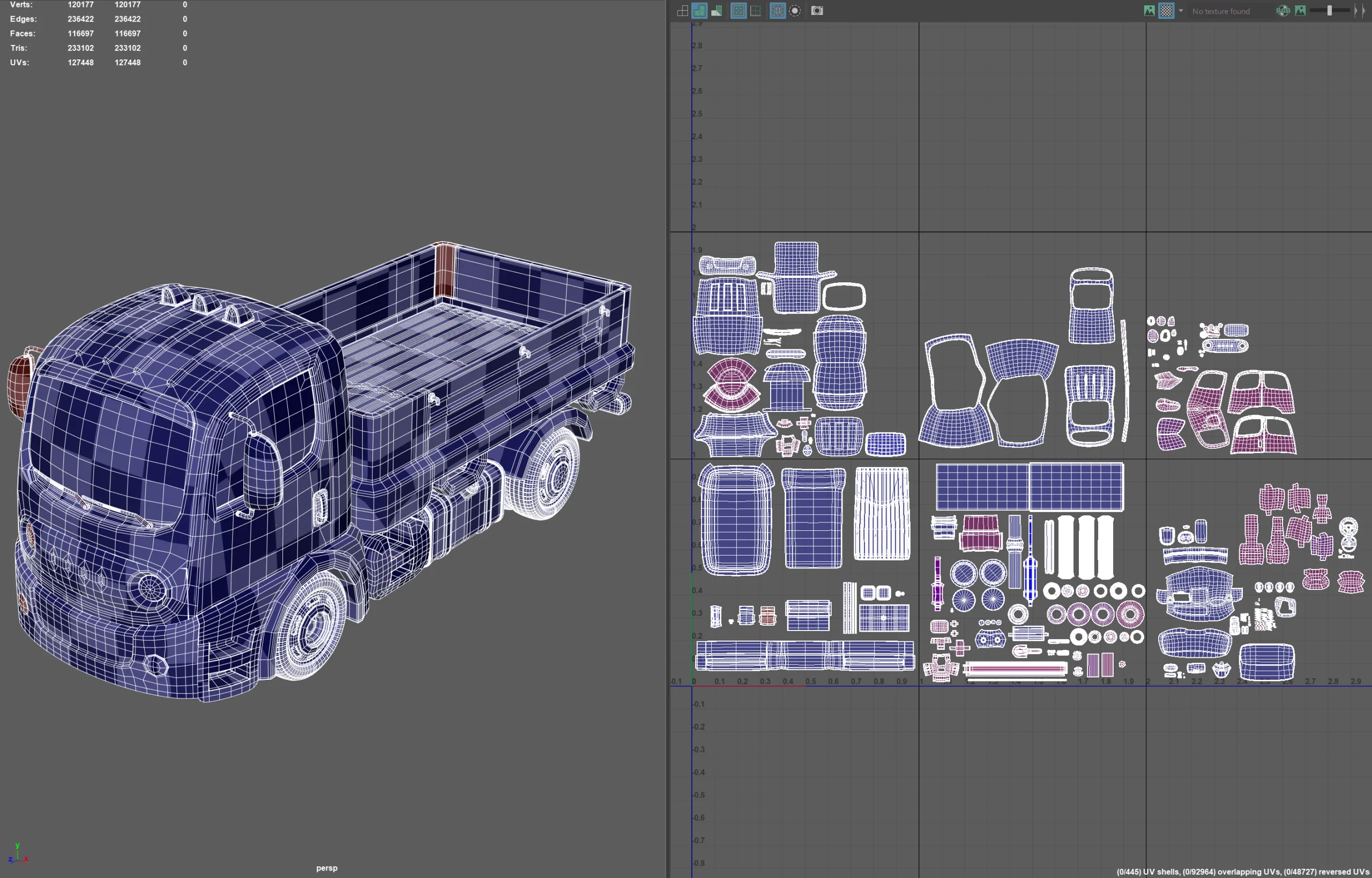Toggle the display image icon

point(1149,11)
